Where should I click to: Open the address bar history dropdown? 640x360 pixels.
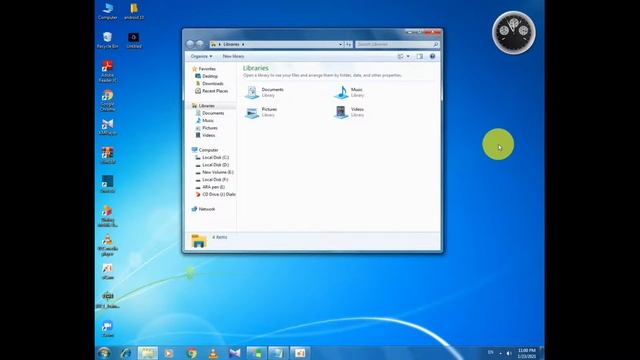coord(340,44)
